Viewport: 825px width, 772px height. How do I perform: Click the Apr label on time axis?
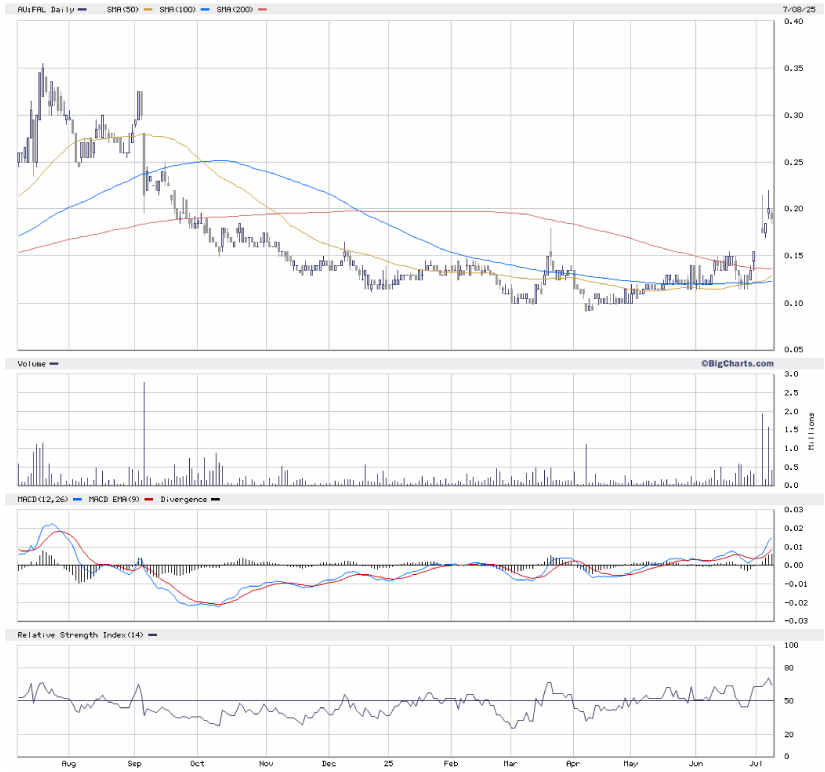click(573, 763)
